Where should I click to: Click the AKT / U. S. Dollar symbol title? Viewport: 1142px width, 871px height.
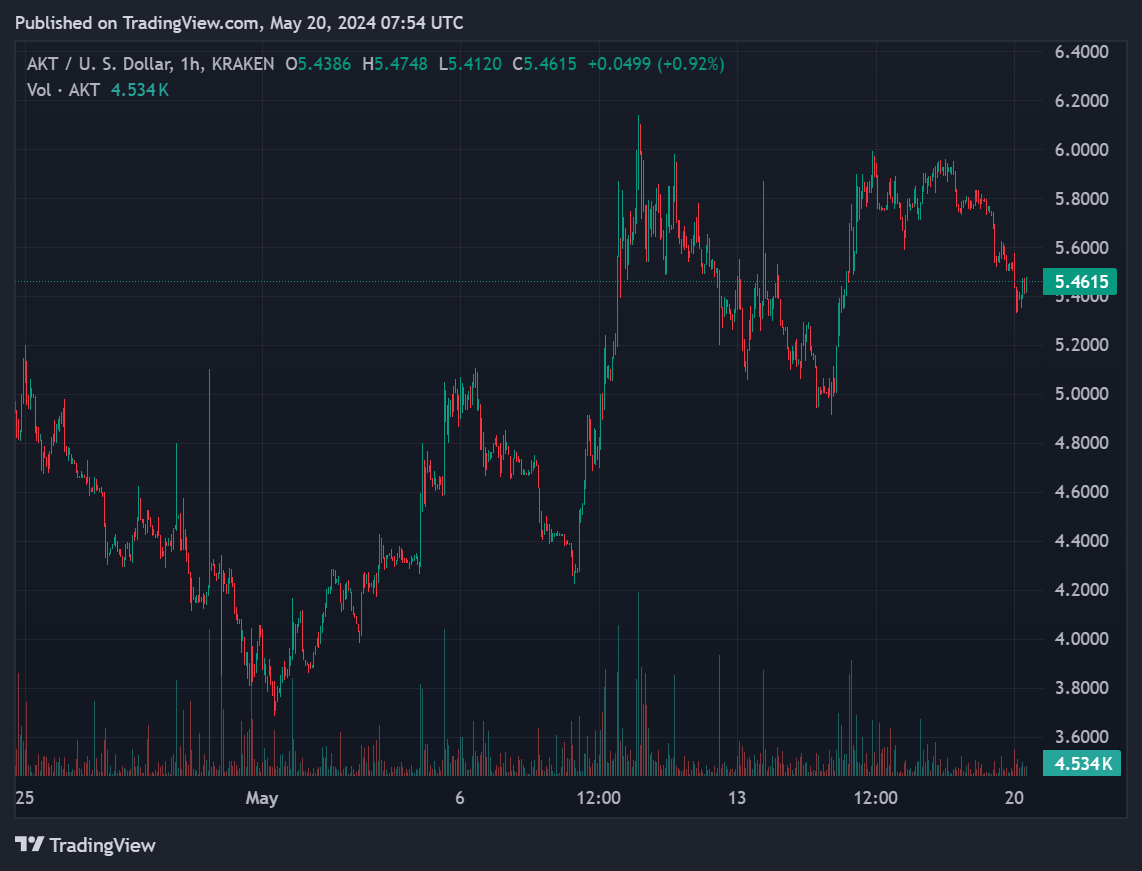pyautogui.click(x=96, y=64)
